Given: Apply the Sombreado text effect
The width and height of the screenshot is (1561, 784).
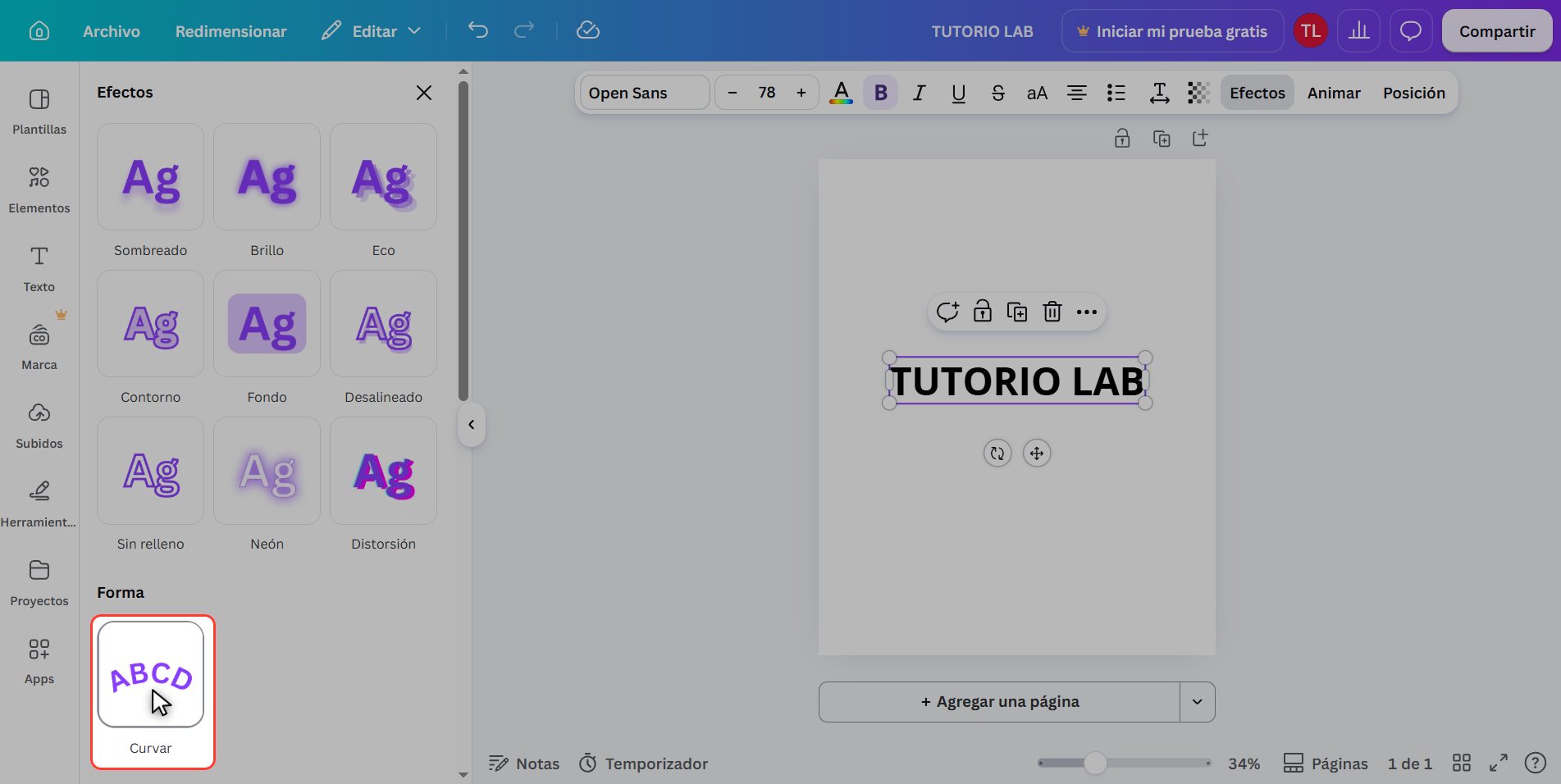Looking at the screenshot, I should click(150, 177).
